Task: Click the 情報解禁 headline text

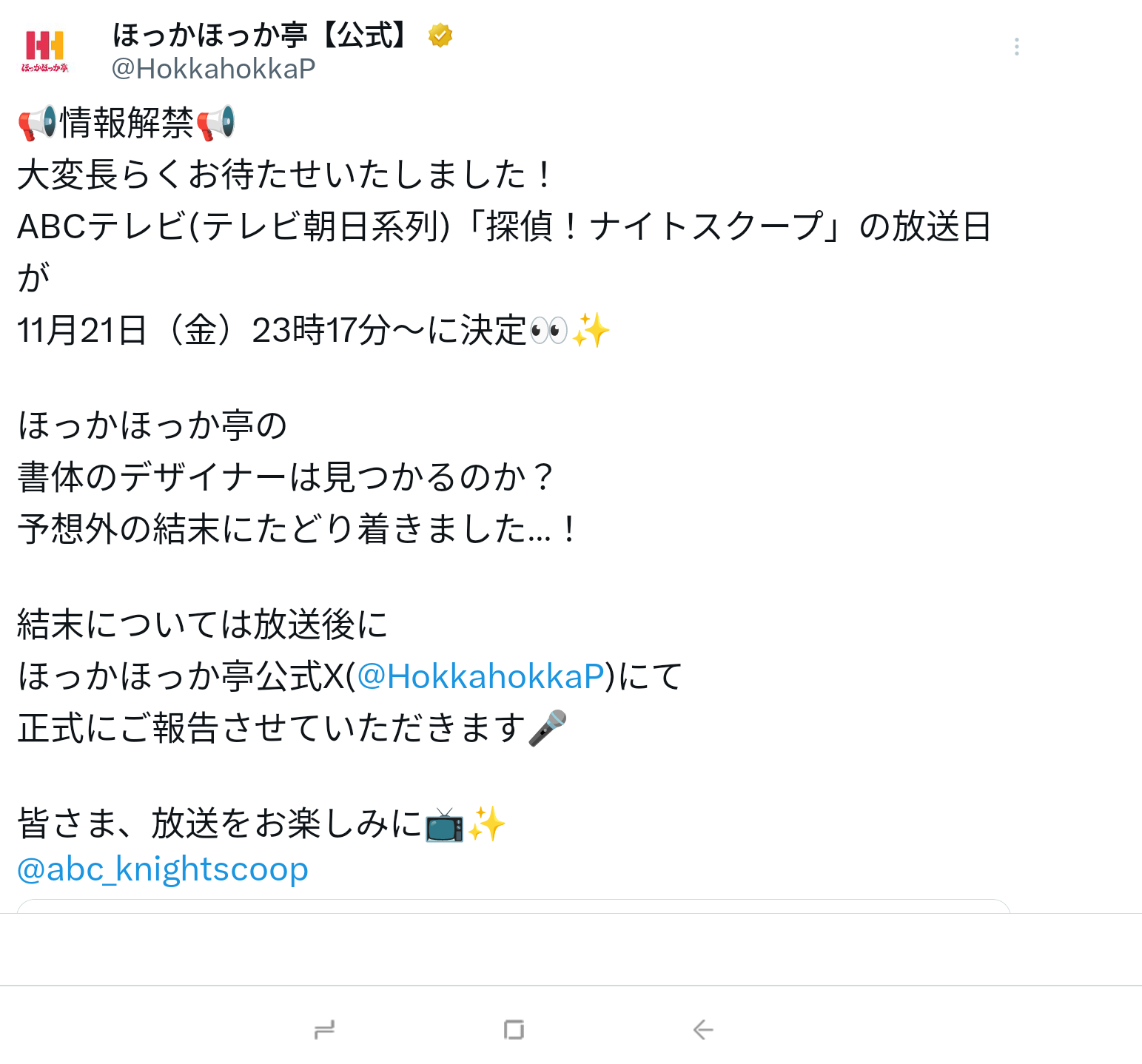Action: pyautogui.click(x=127, y=122)
